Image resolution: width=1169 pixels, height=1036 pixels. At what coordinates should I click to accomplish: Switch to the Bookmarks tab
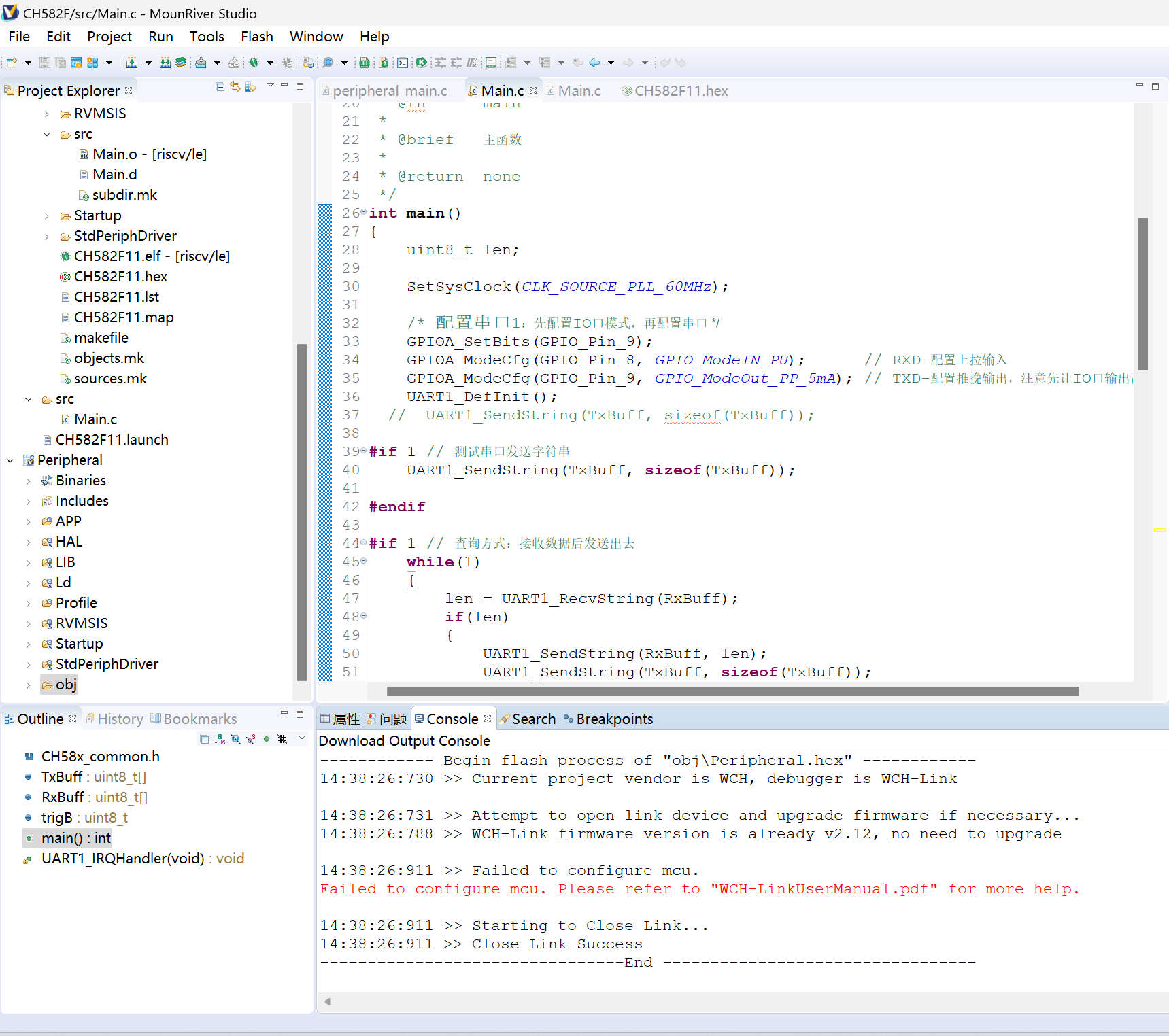[194, 719]
